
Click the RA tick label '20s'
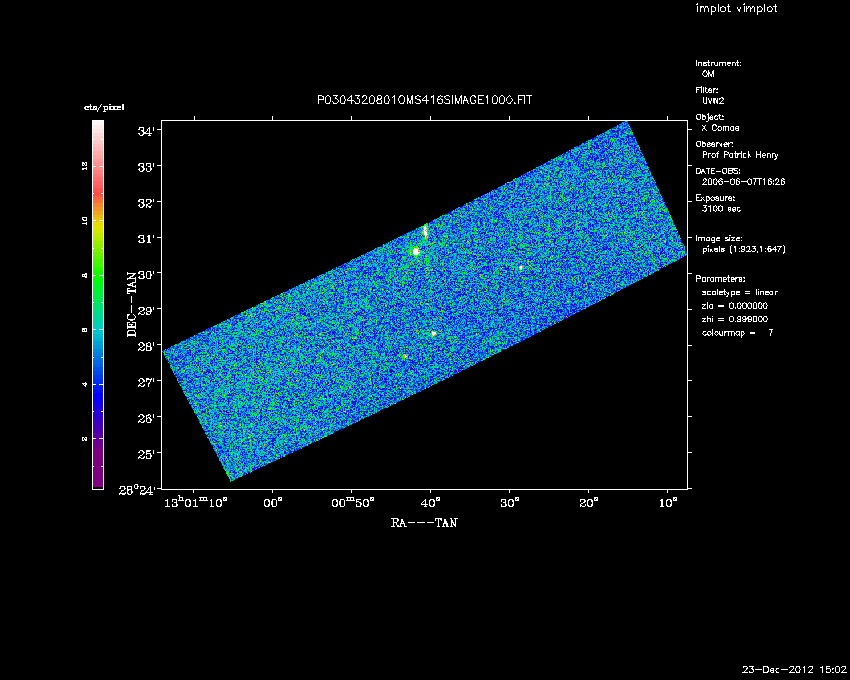[589, 503]
